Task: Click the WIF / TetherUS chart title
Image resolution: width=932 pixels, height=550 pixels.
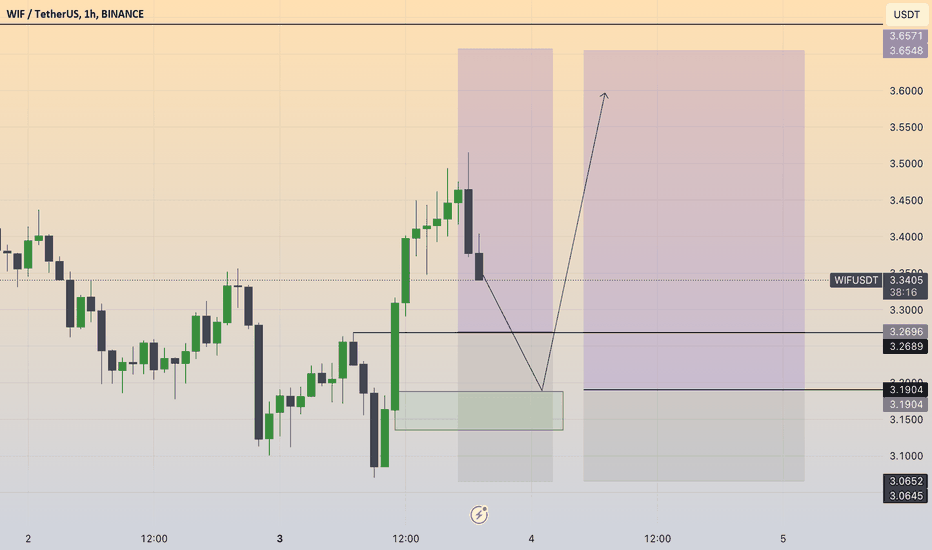Action: coord(75,14)
